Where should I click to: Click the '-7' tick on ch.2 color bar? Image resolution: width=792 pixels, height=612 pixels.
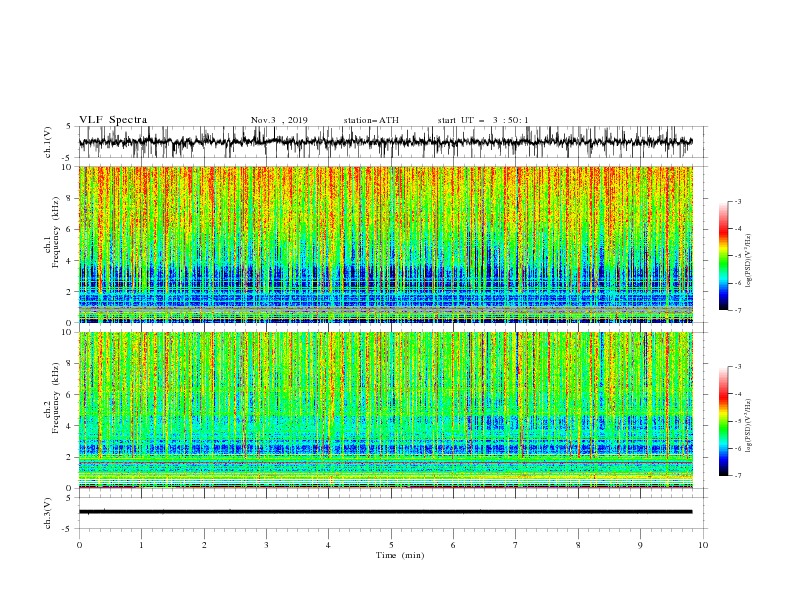[738, 476]
